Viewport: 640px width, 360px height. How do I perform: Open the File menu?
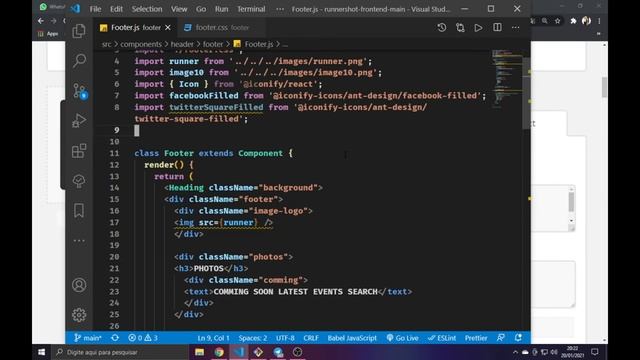point(95,9)
